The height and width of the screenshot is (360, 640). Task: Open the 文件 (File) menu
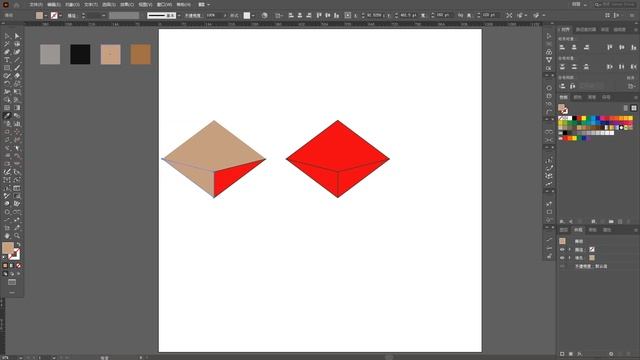click(36, 4)
